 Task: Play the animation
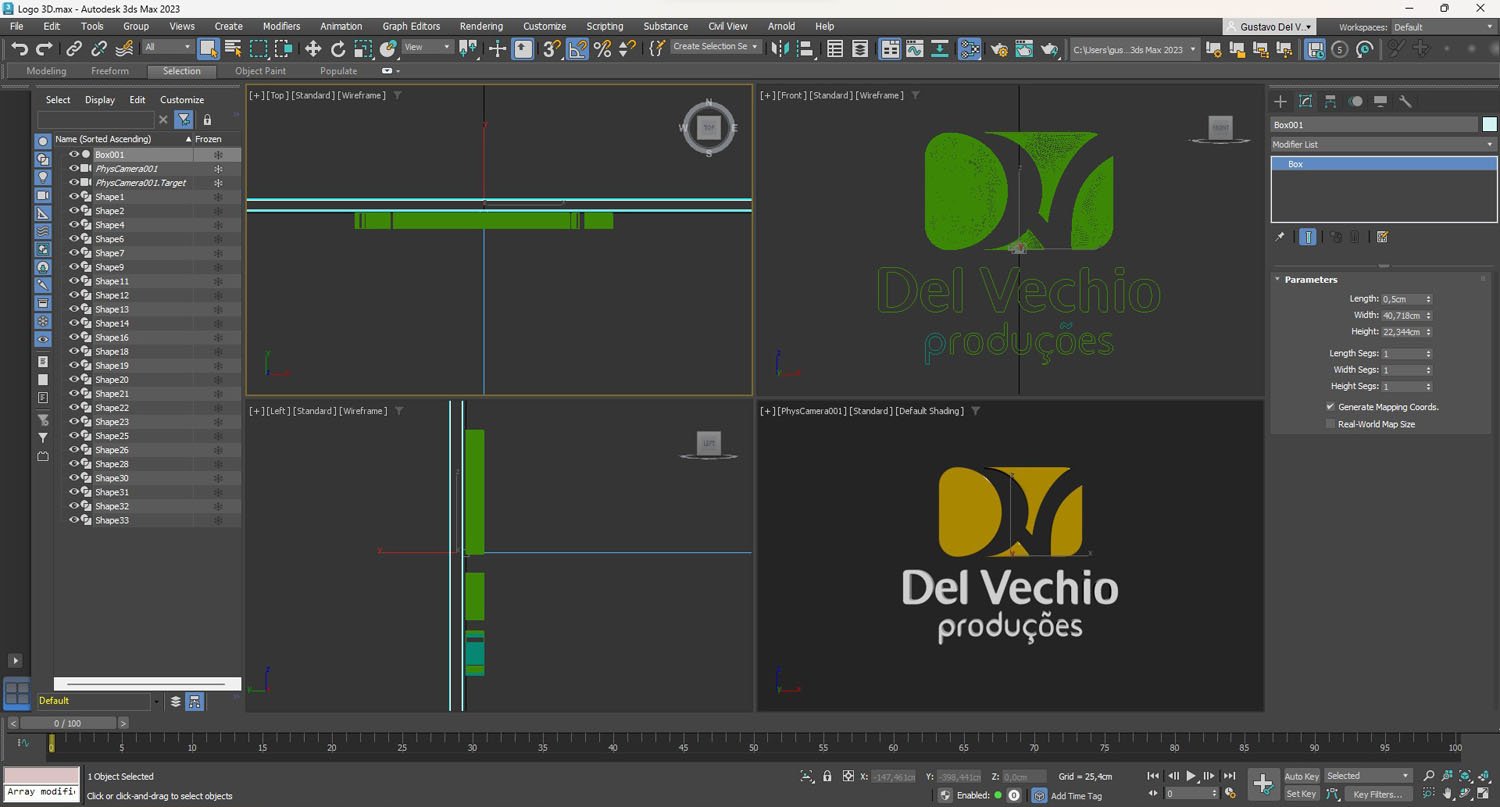(x=1191, y=776)
